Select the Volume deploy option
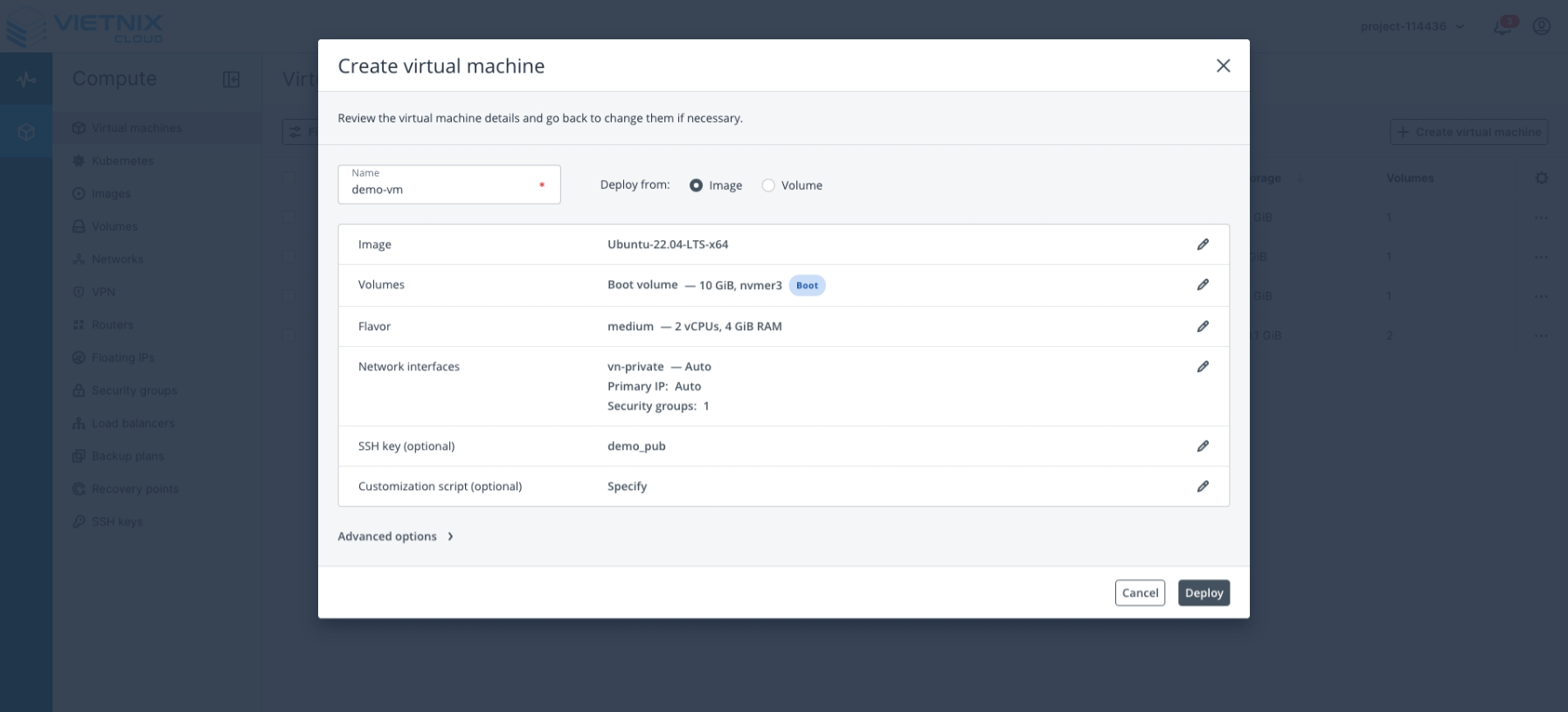 [768, 185]
